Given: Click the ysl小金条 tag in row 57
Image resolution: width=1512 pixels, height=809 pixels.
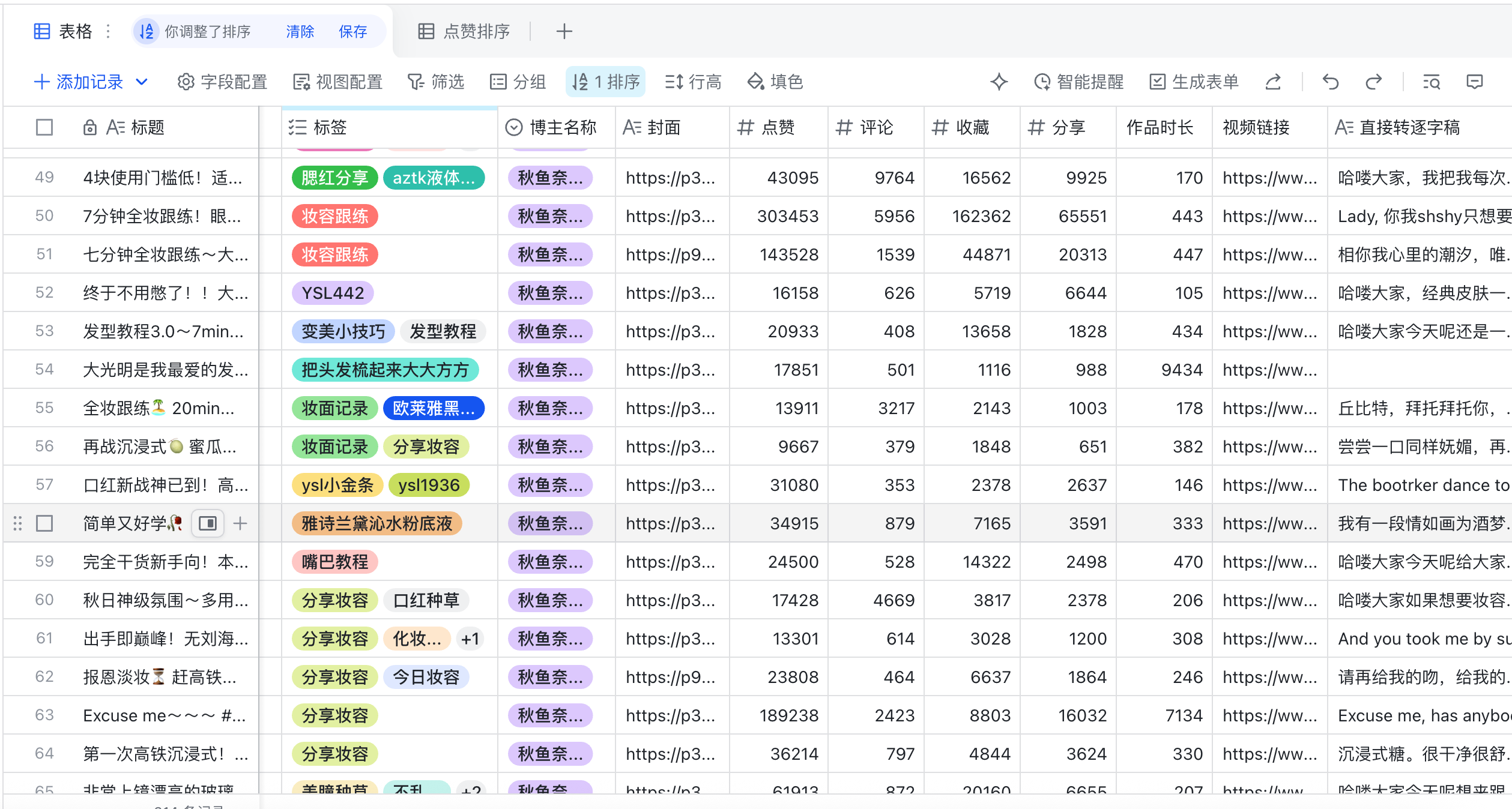Looking at the screenshot, I should click(x=337, y=485).
